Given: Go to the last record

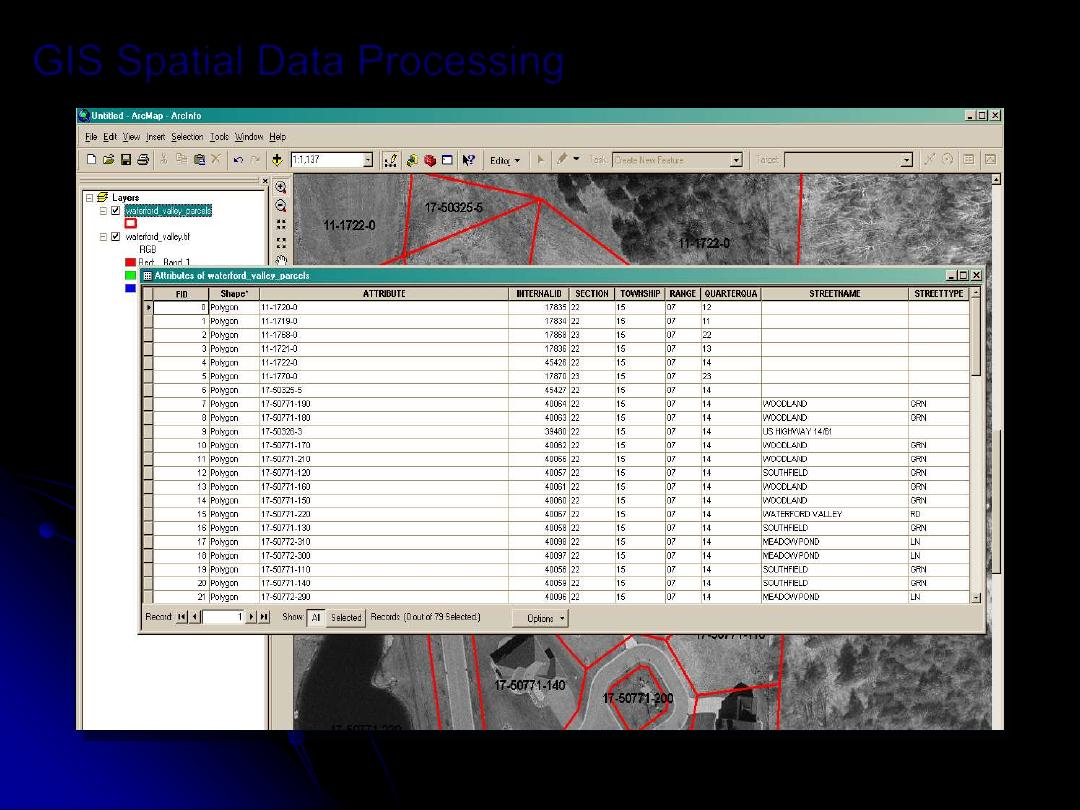Looking at the screenshot, I should click(264, 617).
